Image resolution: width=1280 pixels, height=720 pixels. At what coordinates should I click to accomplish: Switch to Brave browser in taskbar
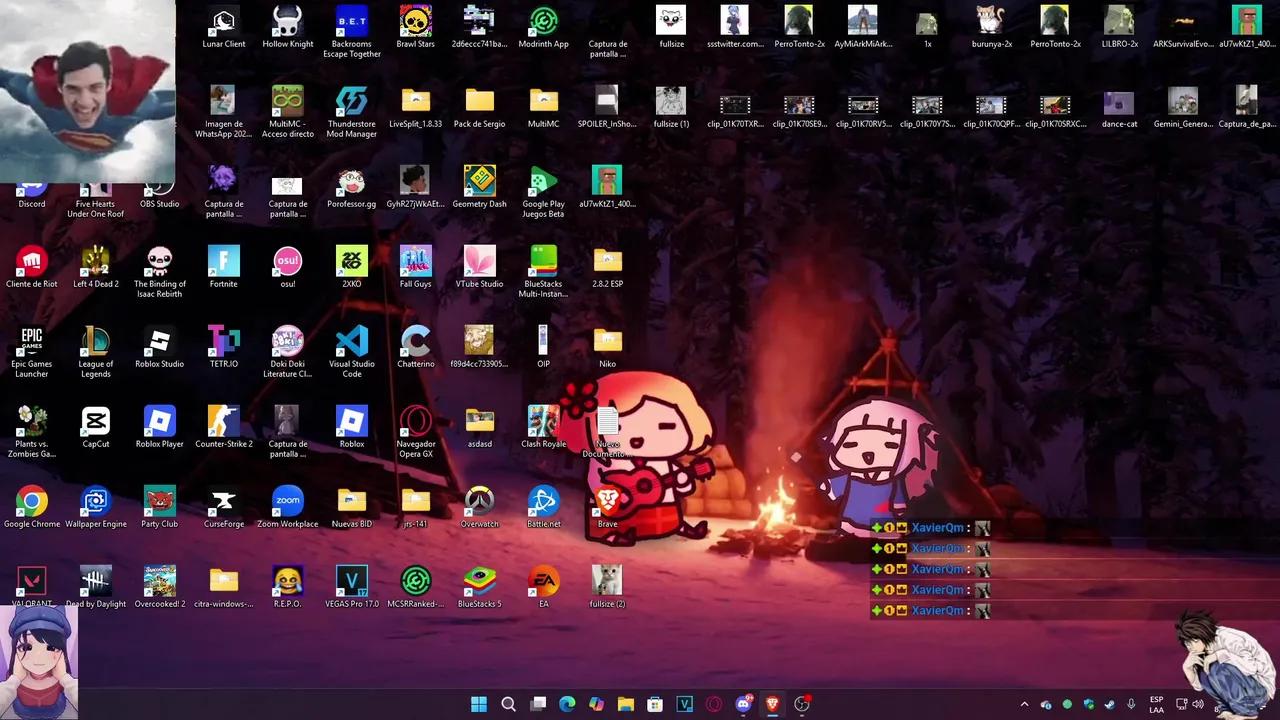[772, 704]
